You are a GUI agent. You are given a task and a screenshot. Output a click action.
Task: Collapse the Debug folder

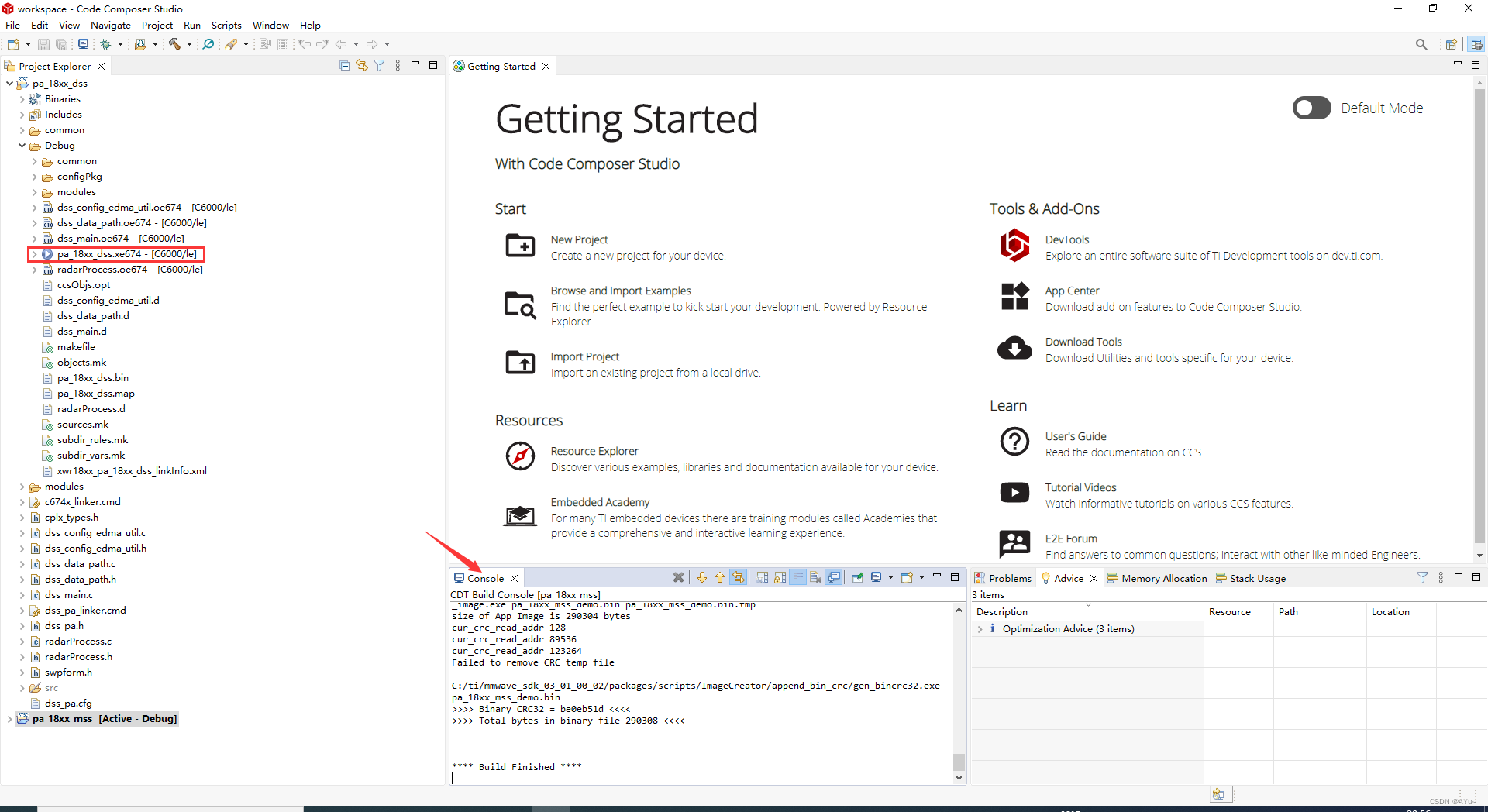point(22,145)
